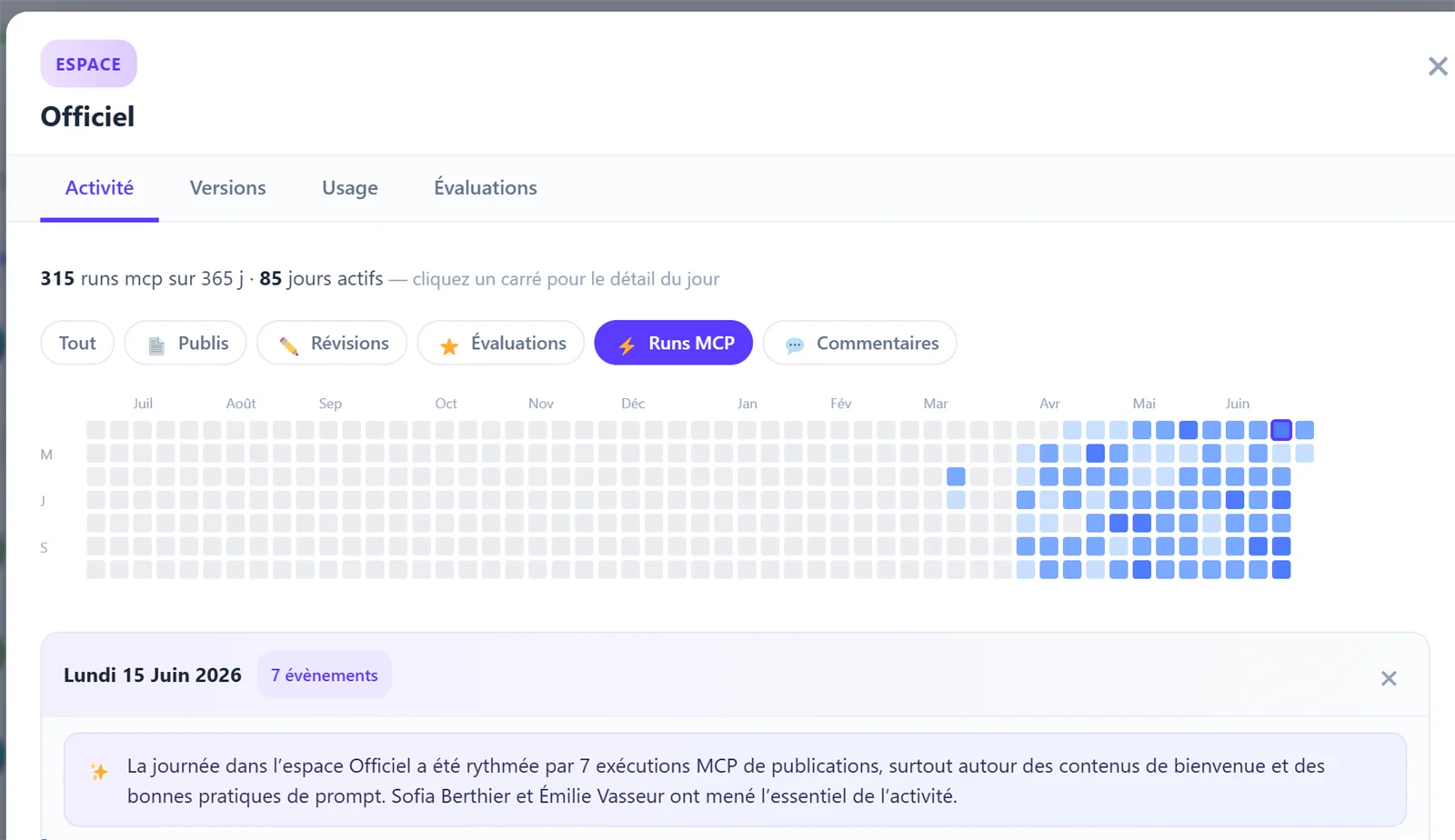This screenshot has height=840, width=1455.
Task: Click the '85 jours actifs' count
Action: coord(321,278)
